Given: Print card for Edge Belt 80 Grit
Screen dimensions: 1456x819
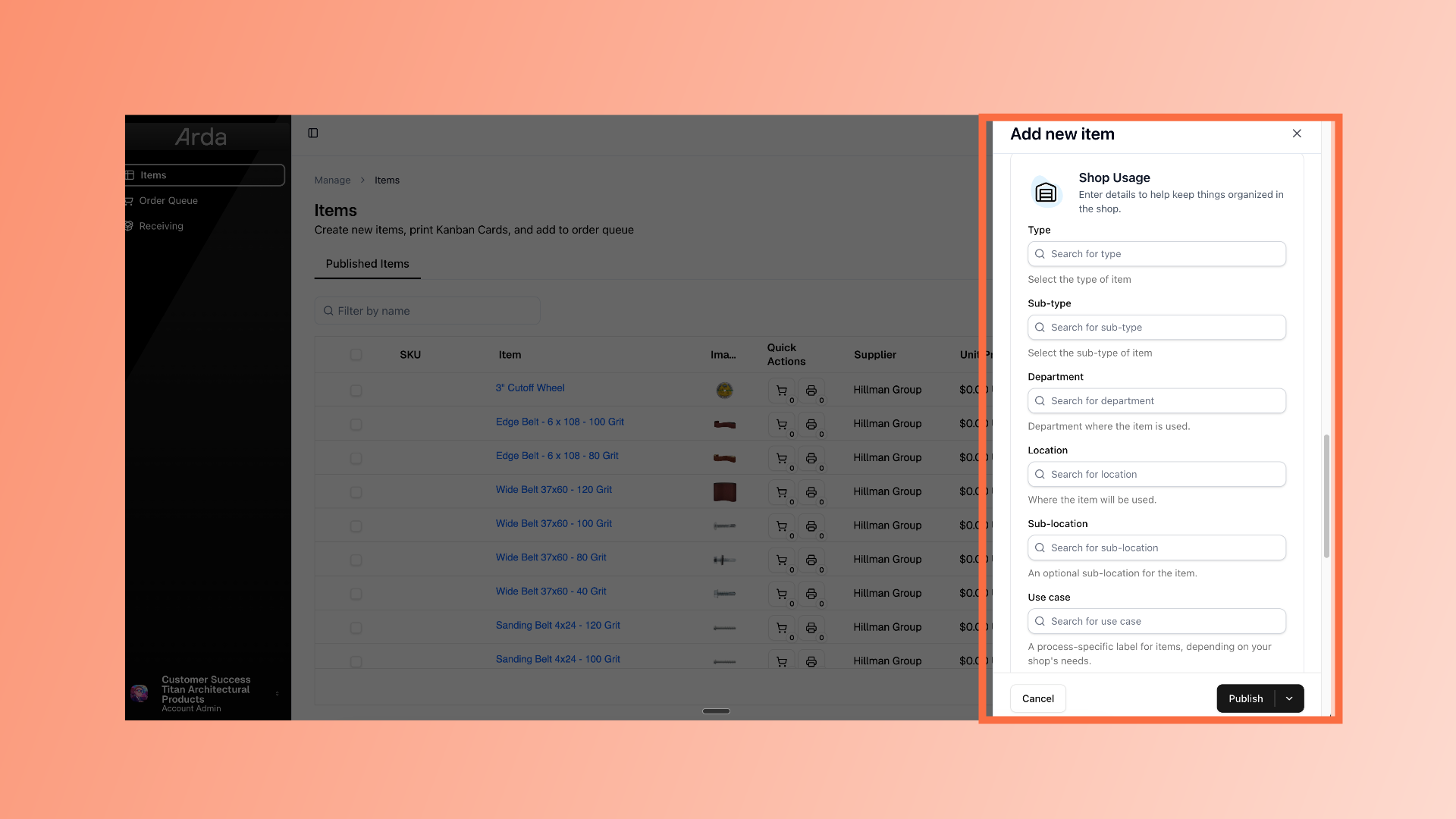Looking at the screenshot, I should coord(811,458).
